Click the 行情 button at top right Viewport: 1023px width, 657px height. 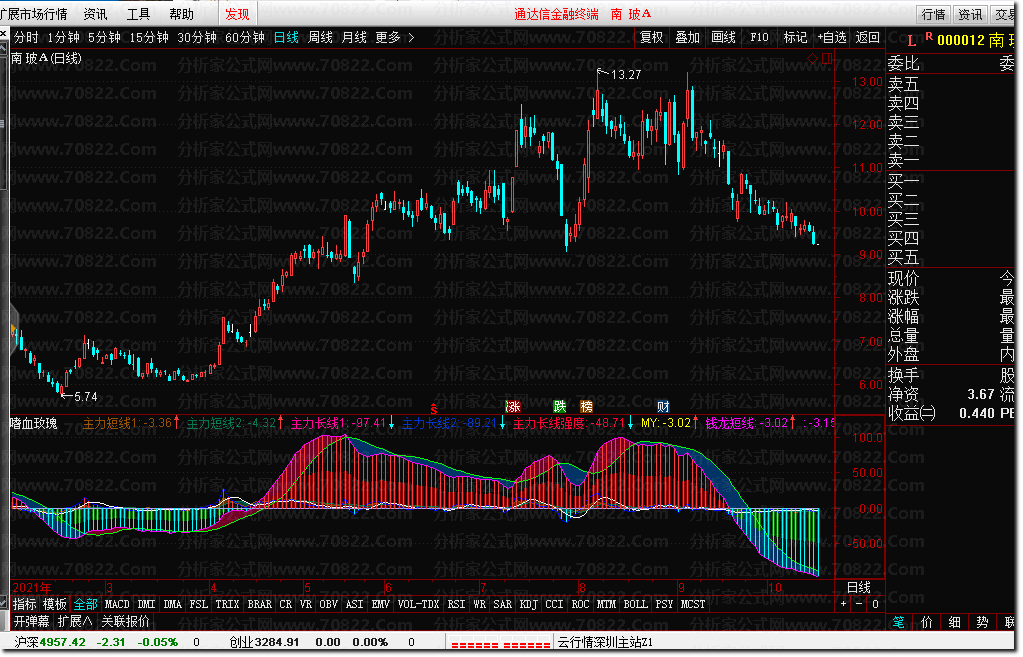coord(934,14)
